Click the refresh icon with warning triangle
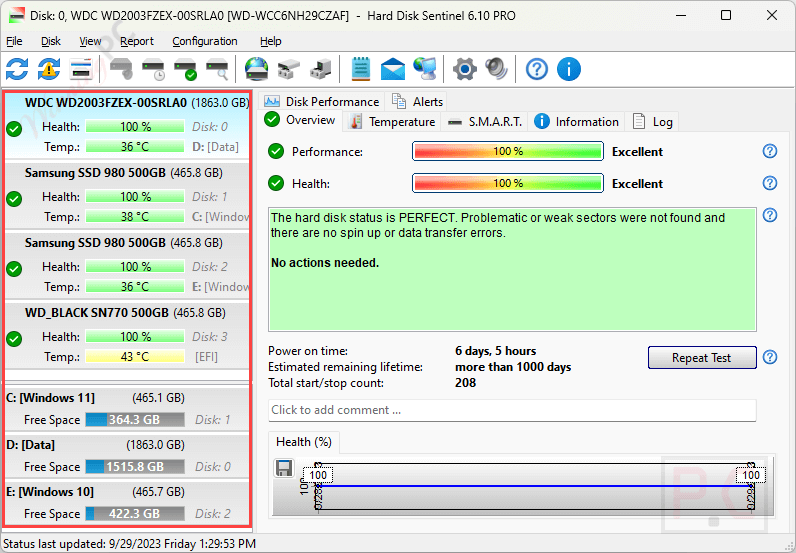 pos(49,69)
